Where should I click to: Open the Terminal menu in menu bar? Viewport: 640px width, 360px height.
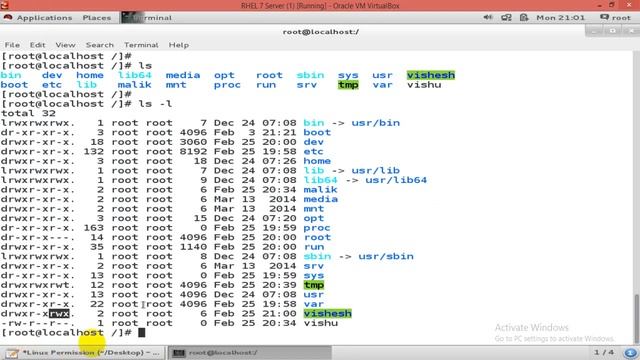coord(141,45)
